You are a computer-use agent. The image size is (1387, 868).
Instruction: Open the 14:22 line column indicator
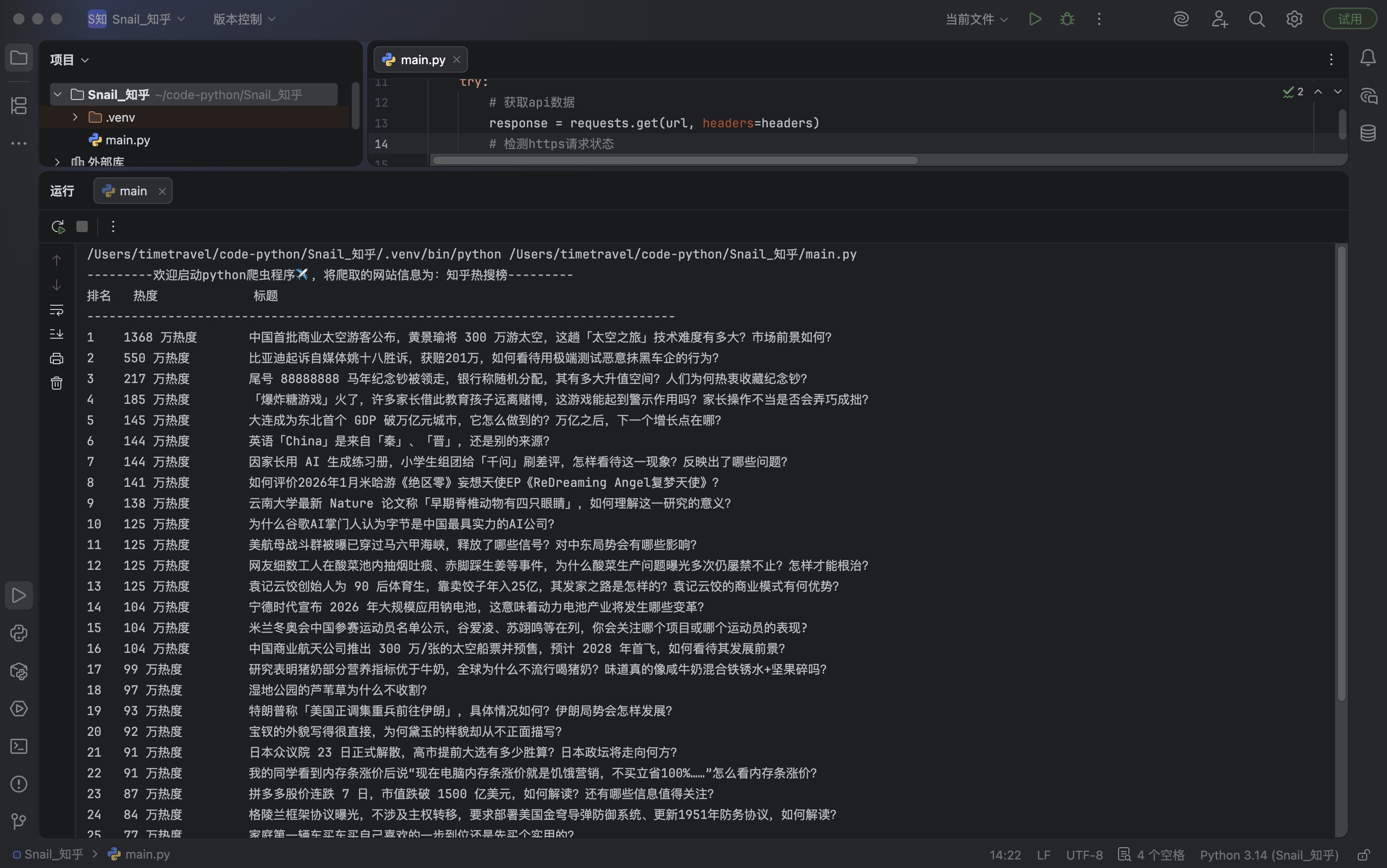(1005, 855)
